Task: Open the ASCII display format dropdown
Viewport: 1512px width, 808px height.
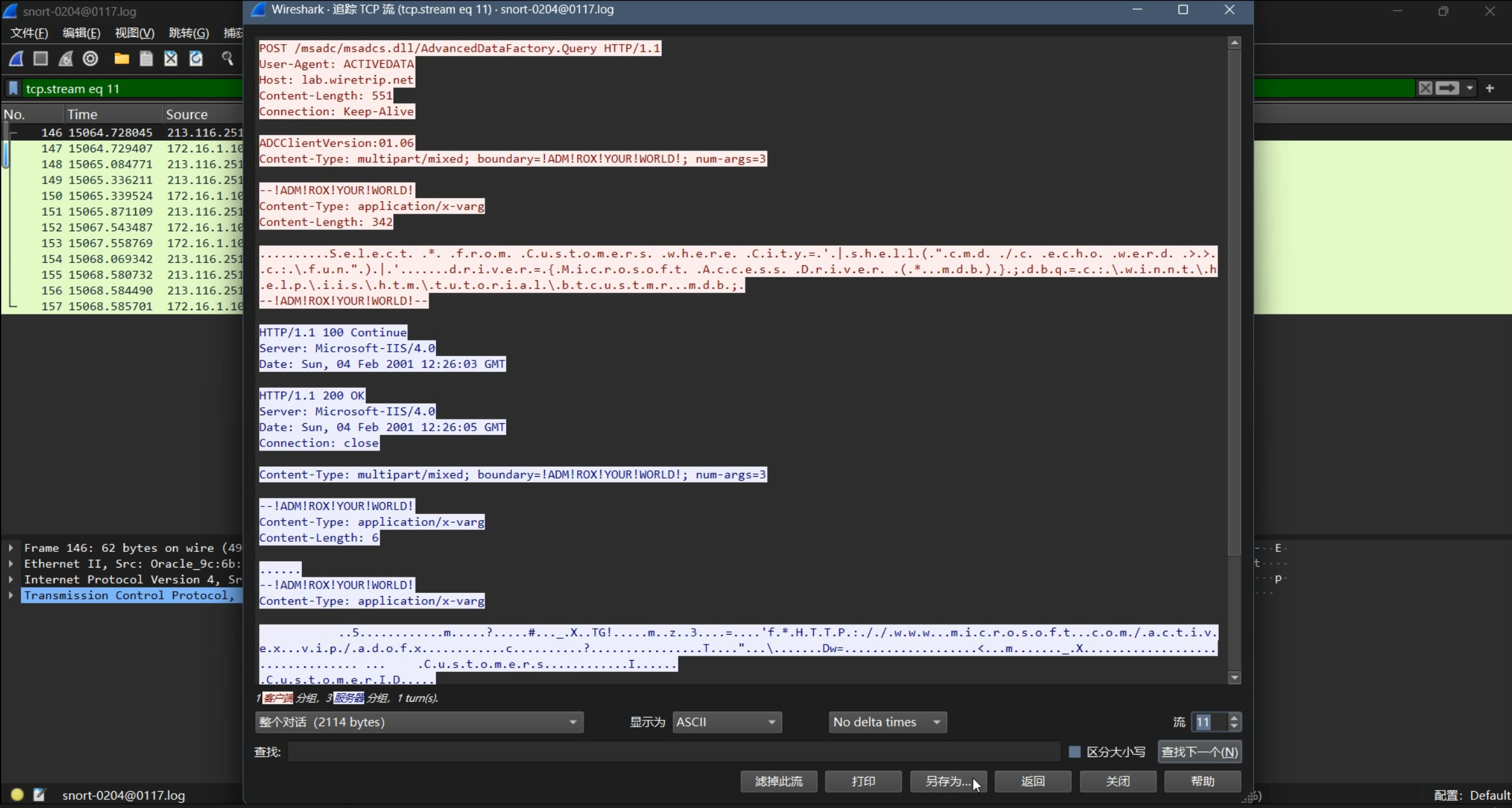Action: [727, 722]
